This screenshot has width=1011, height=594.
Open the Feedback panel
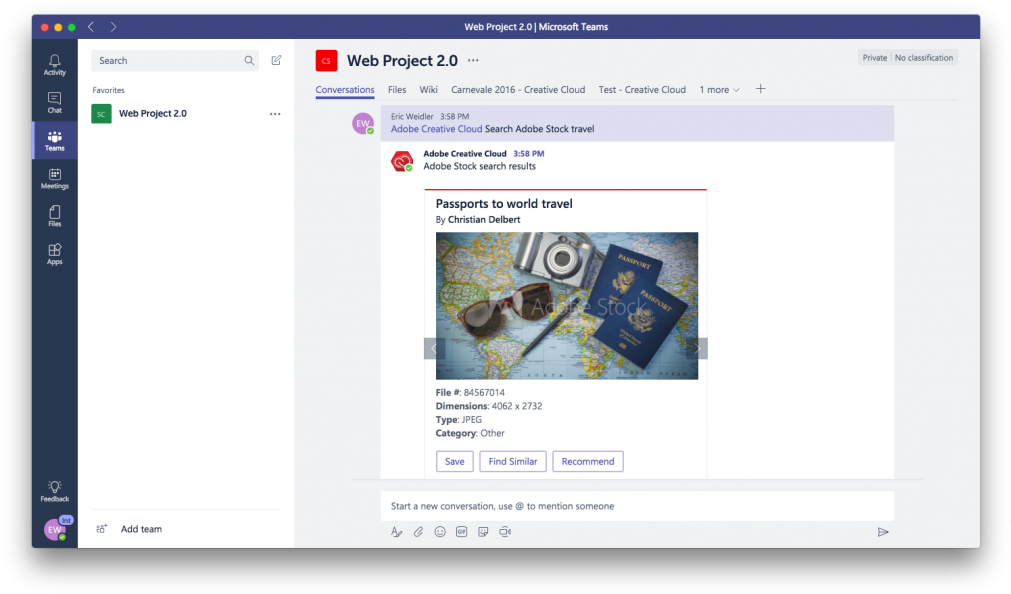[x=54, y=490]
